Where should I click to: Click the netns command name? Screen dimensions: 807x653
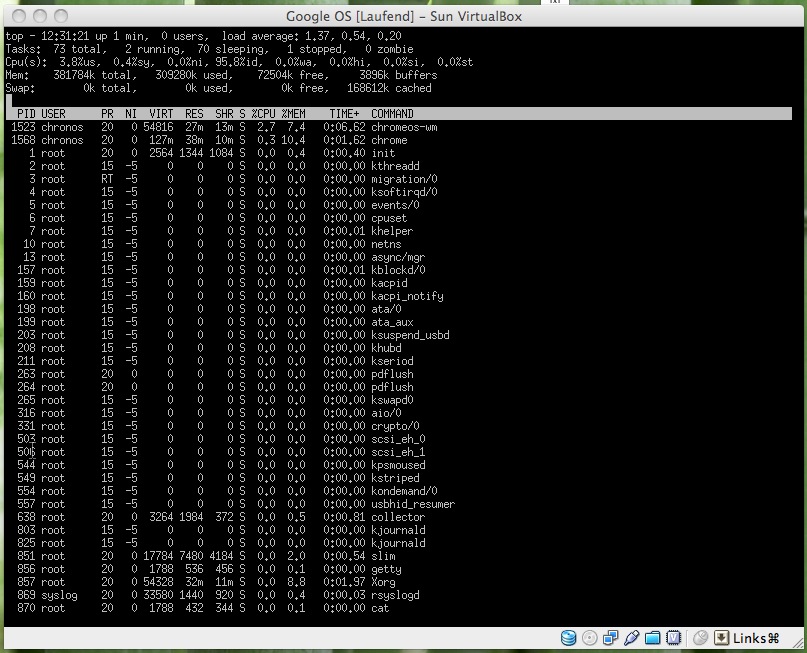[386, 244]
